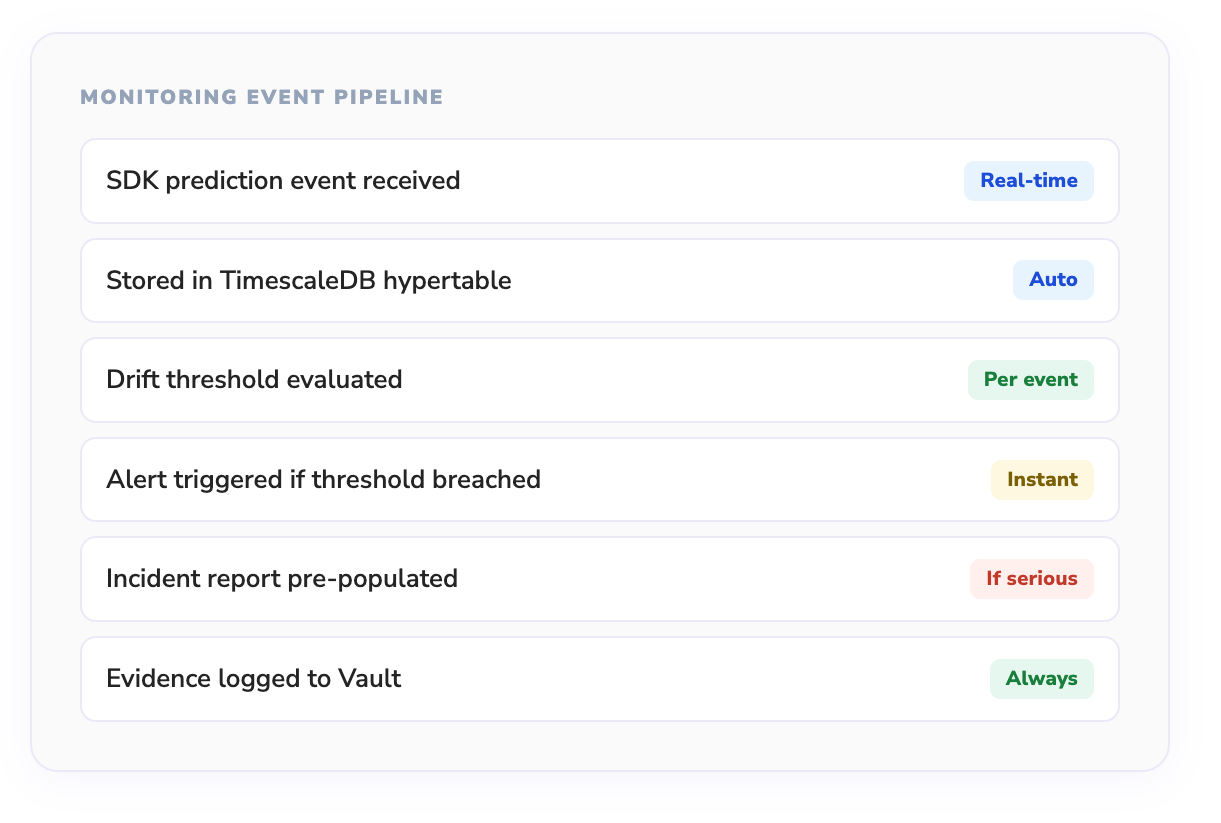Expand the 'Alert triggered' pipeline entry
This screenshot has width=1221, height=823.
click(x=600, y=479)
